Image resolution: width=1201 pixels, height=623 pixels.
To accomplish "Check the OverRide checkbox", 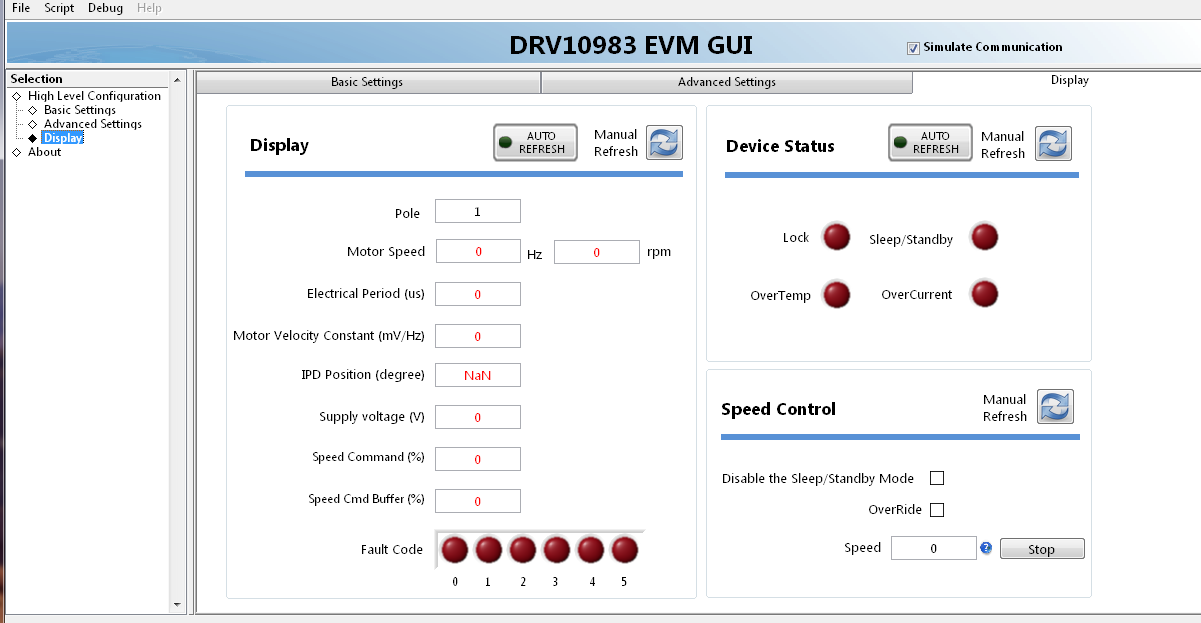I will (x=937, y=510).
